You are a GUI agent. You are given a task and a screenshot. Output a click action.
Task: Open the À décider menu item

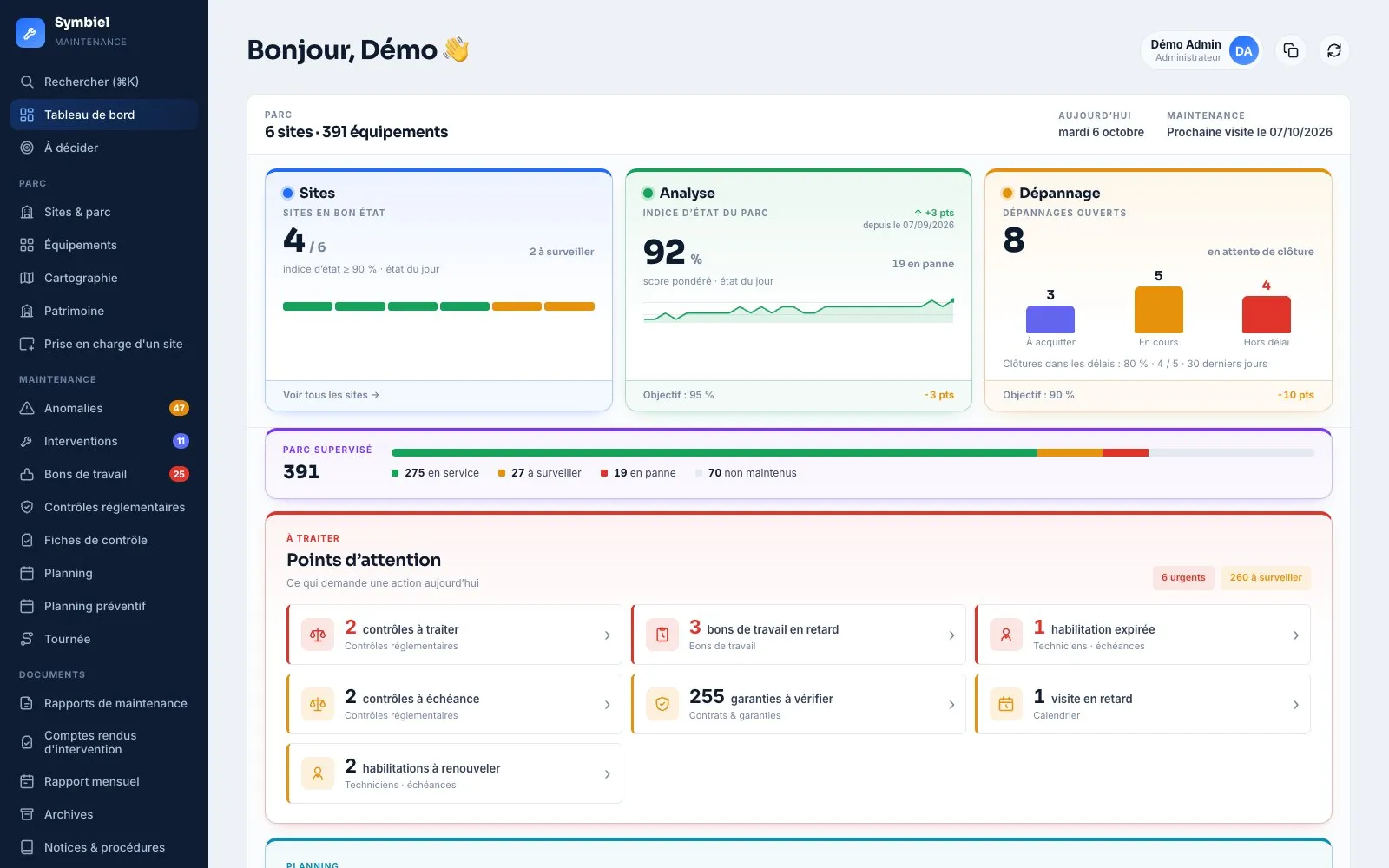click(x=104, y=148)
